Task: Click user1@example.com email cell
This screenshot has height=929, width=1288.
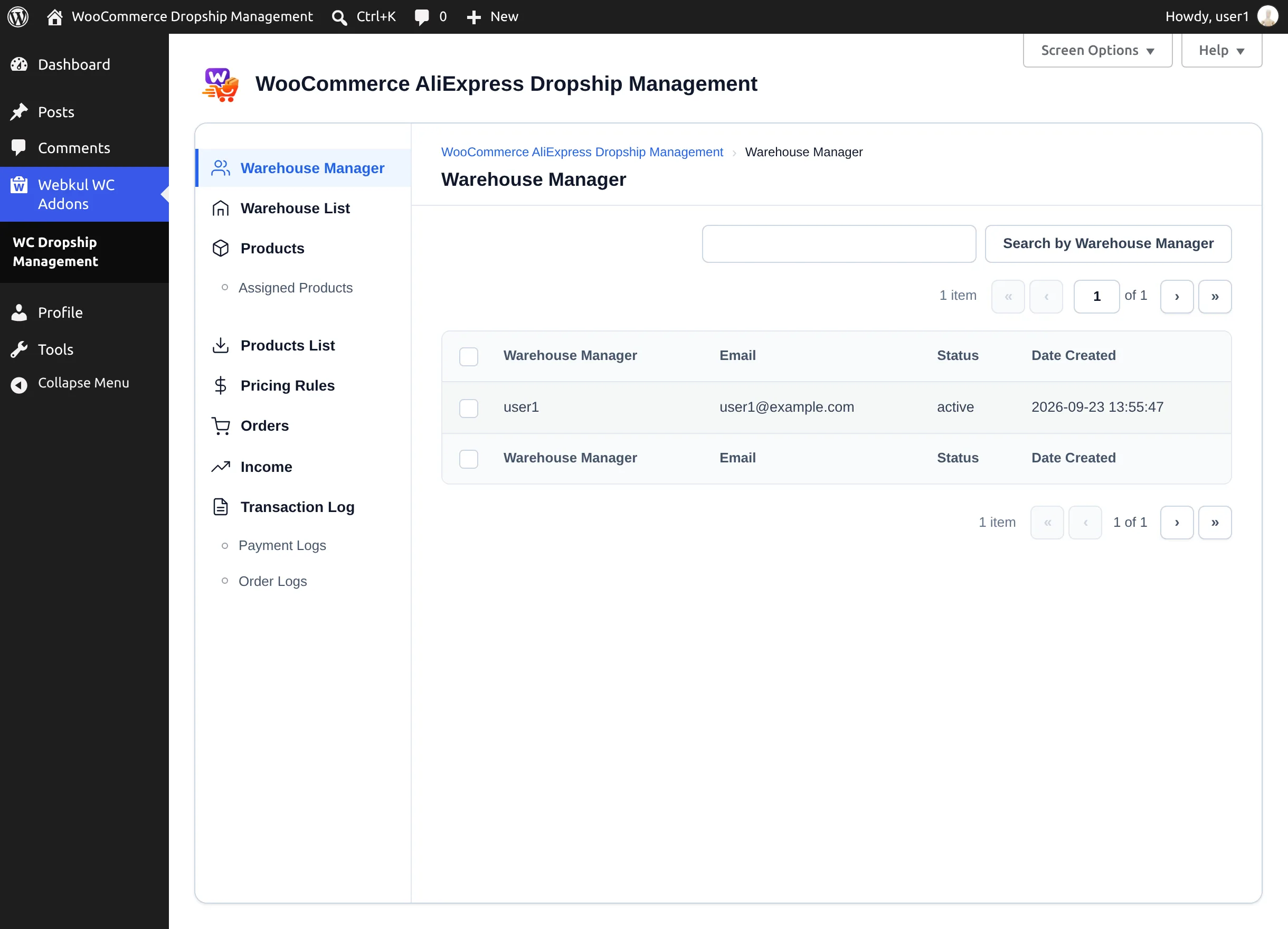Action: pyautogui.click(x=786, y=407)
